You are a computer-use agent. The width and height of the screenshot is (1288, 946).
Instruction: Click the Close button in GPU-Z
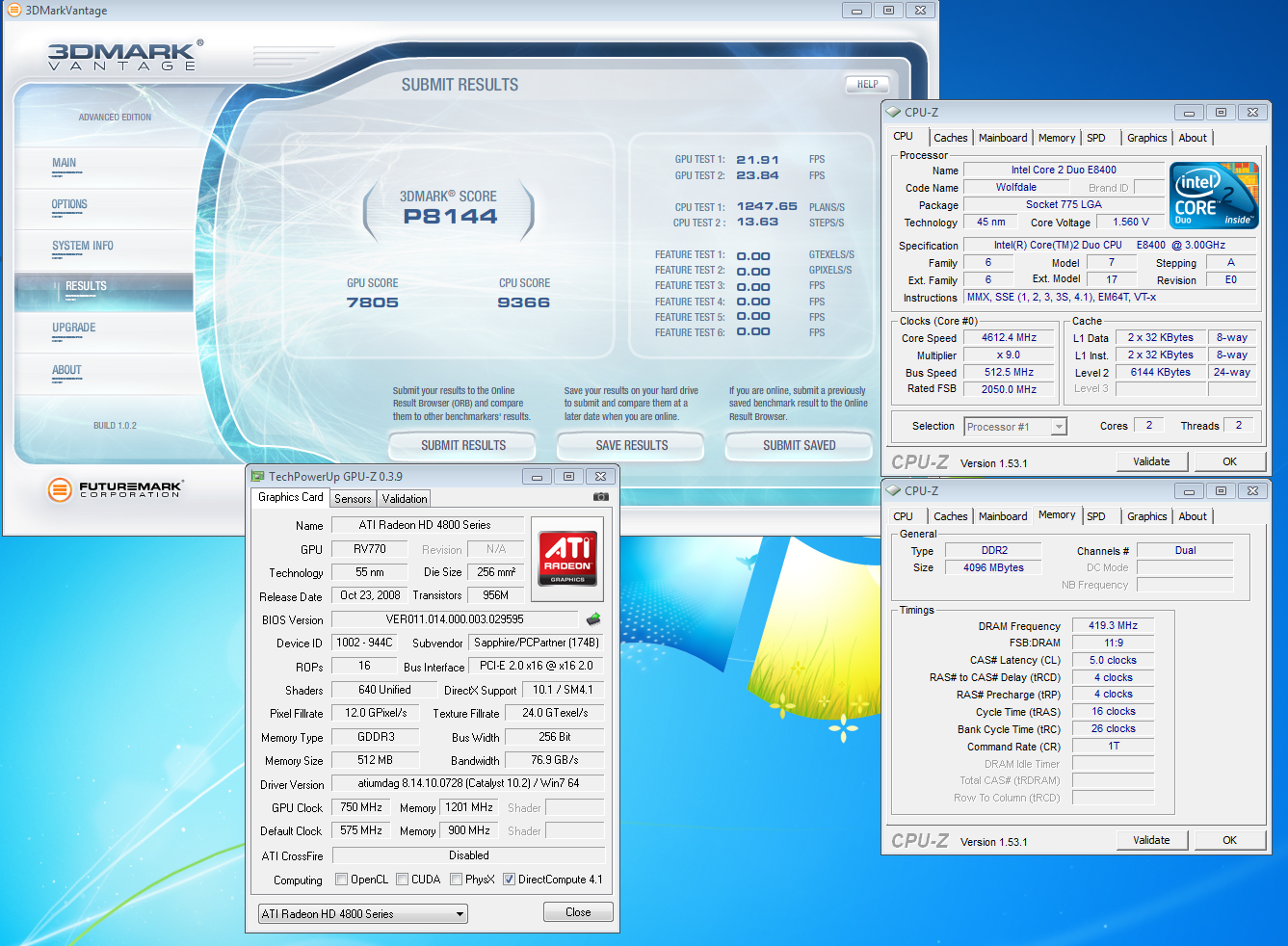pos(578,912)
